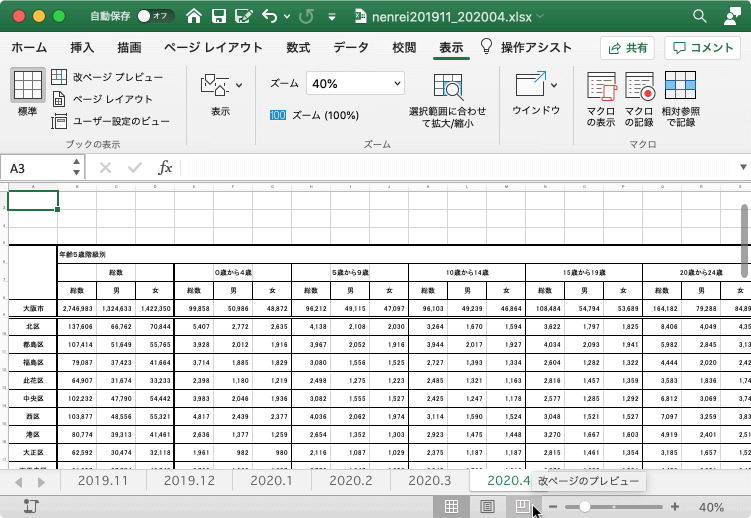Toggle the AutoSave switch
751x518 pixels.
(155, 16)
